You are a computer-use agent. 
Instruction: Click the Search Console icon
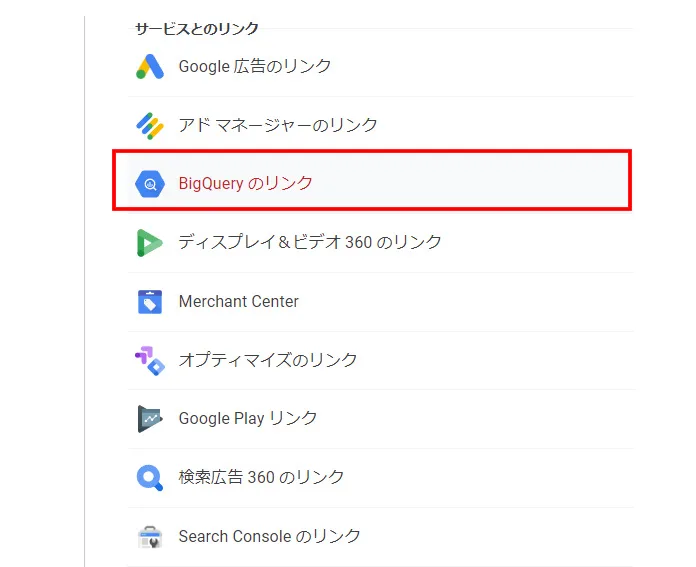(149, 536)
